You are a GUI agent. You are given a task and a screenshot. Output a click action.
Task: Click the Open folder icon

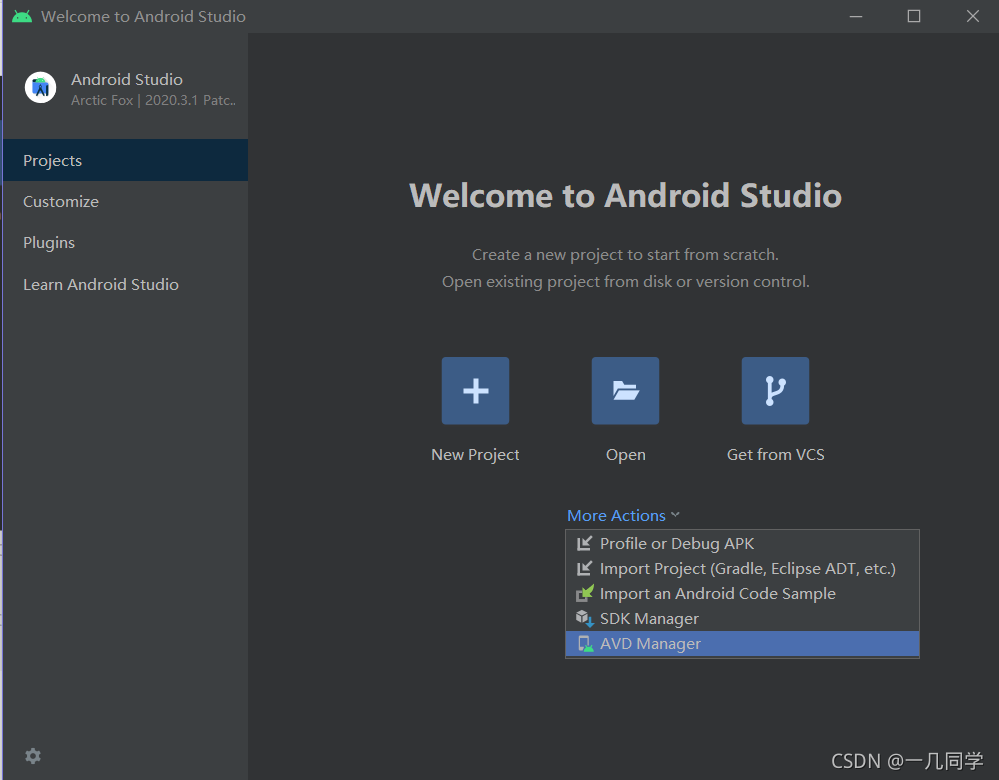625,391
